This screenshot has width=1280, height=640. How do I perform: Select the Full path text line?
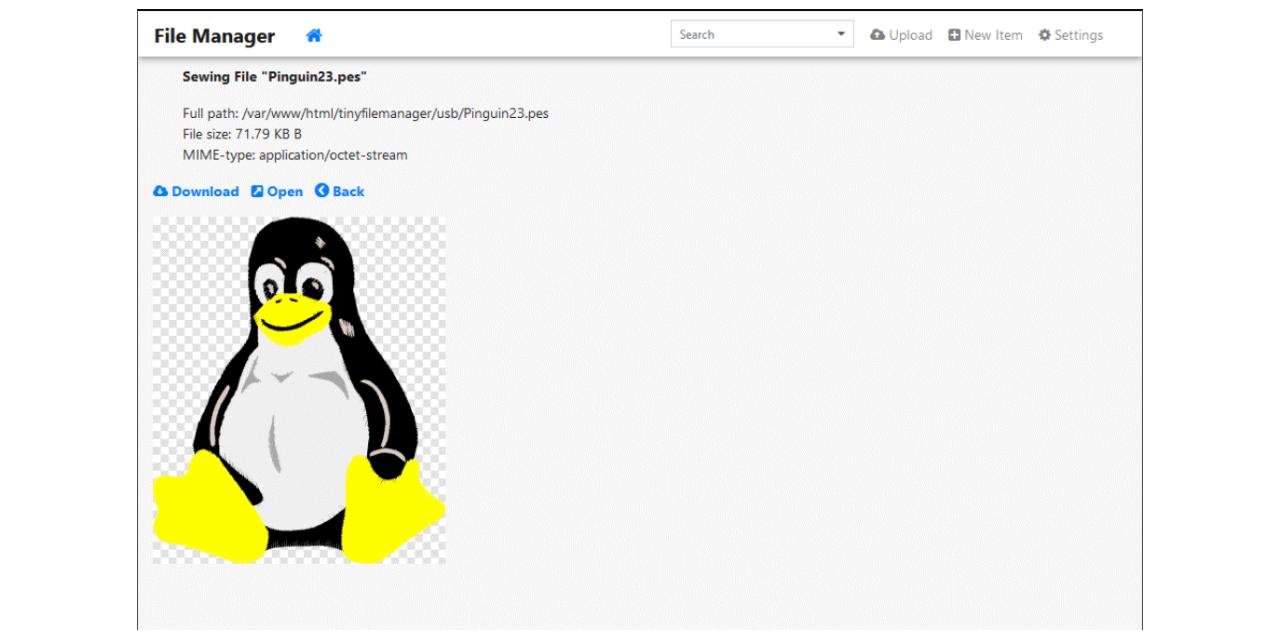pyautogui.click(x=366, y=113)
